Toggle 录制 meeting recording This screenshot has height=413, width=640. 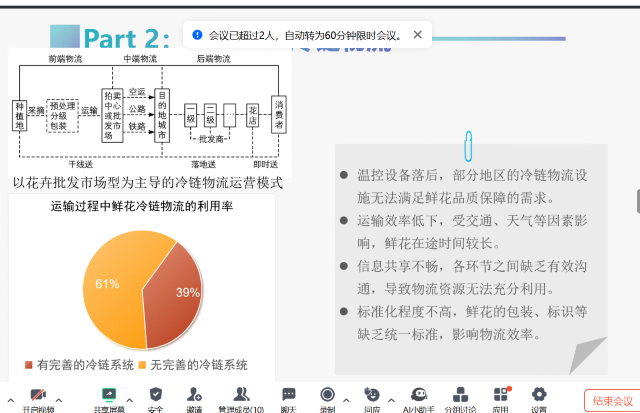(x=327, y=396)
